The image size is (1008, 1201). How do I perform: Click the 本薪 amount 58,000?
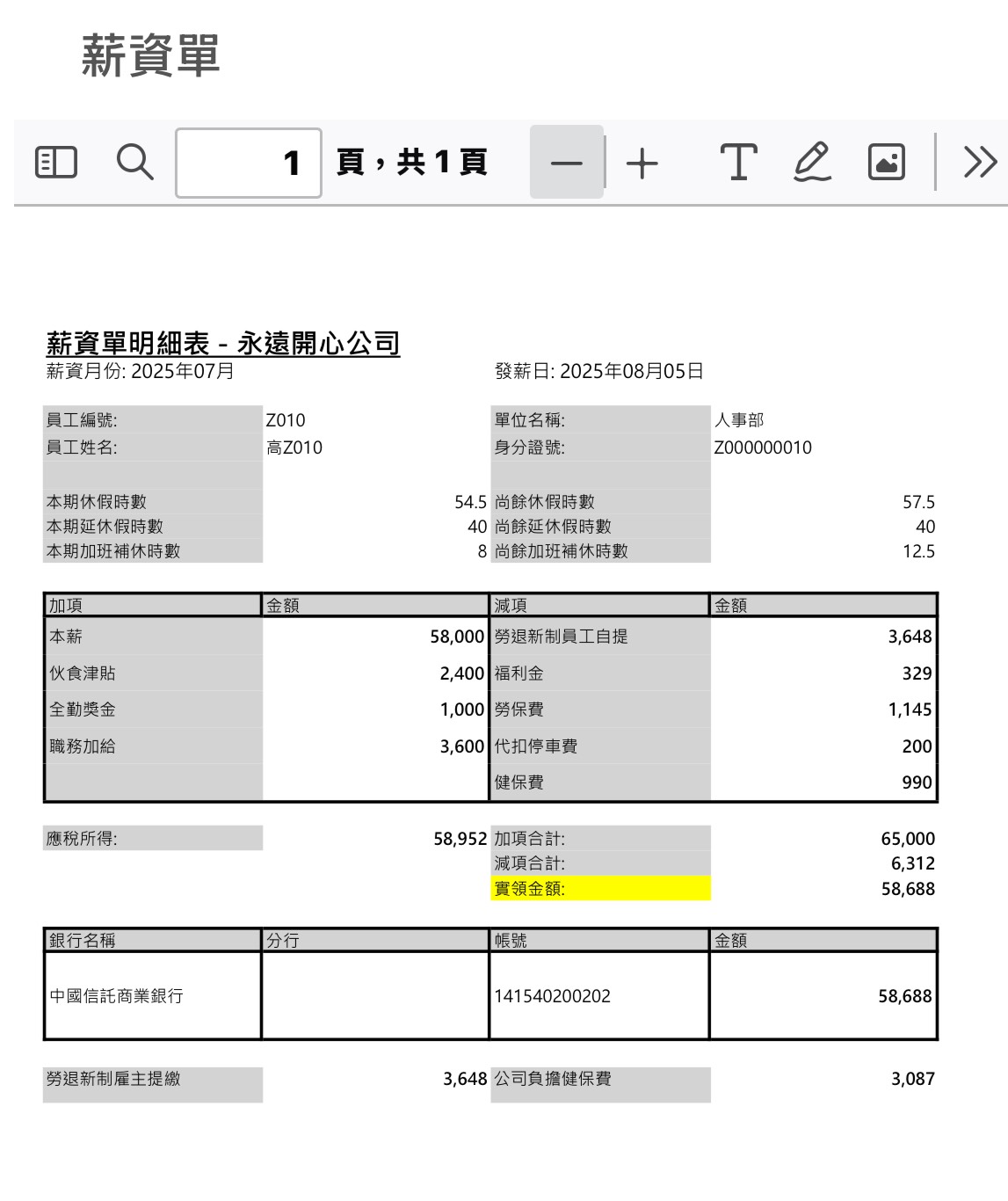coord(457,637)
